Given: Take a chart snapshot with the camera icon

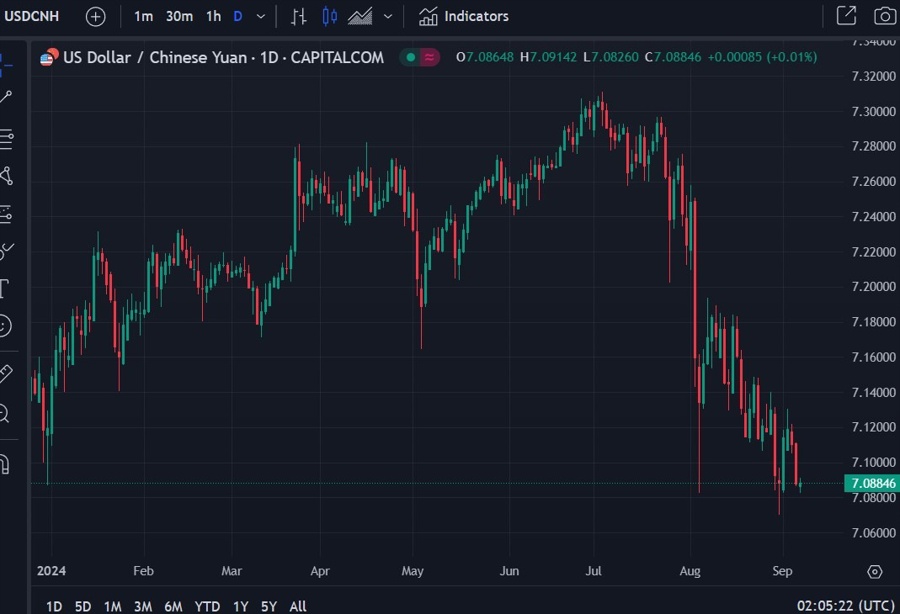Looking at the screenshot, I should (884, 16).
